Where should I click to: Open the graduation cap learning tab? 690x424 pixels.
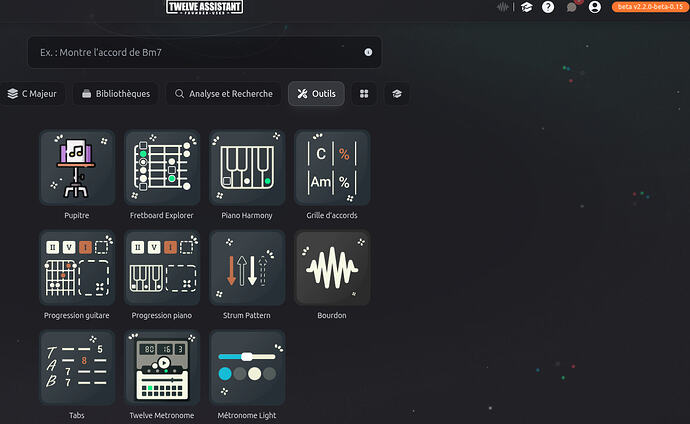[397, 94]
